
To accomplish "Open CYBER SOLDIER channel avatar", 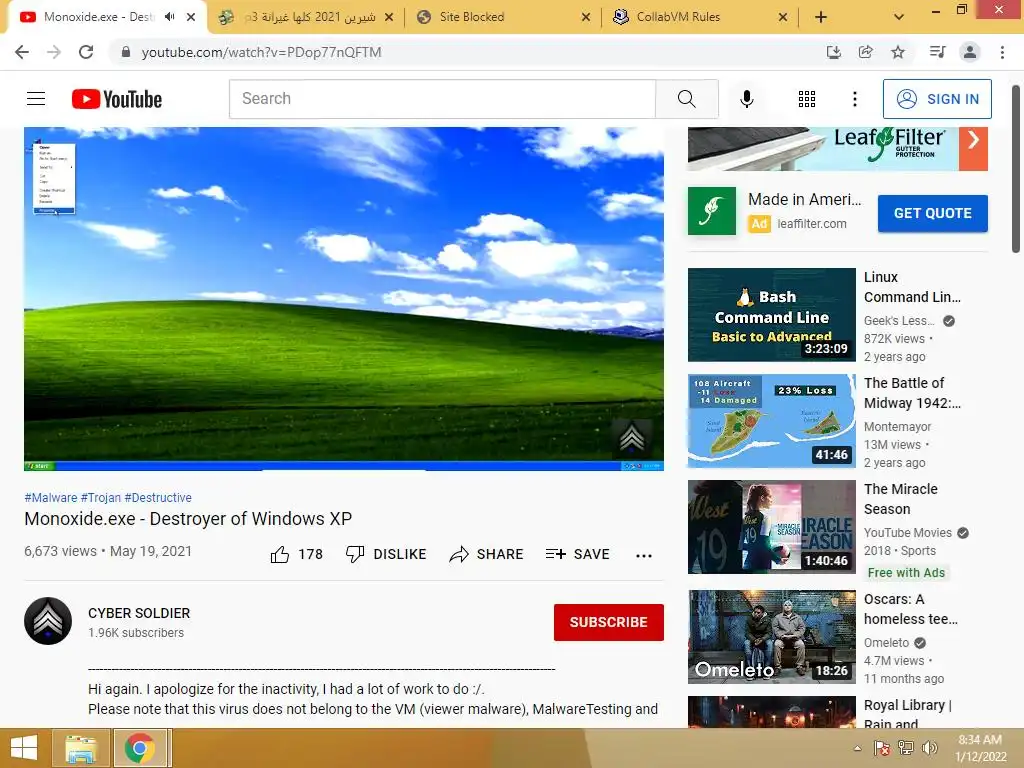I will point(48,621).
